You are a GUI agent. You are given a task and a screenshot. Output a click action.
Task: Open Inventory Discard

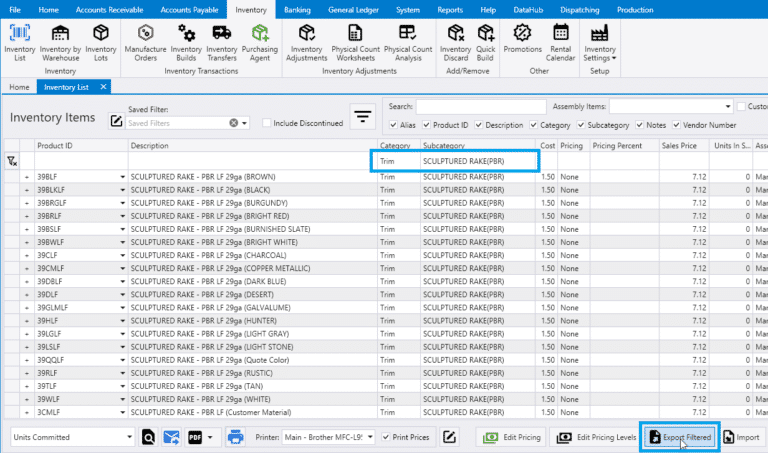tap(456, 43)
